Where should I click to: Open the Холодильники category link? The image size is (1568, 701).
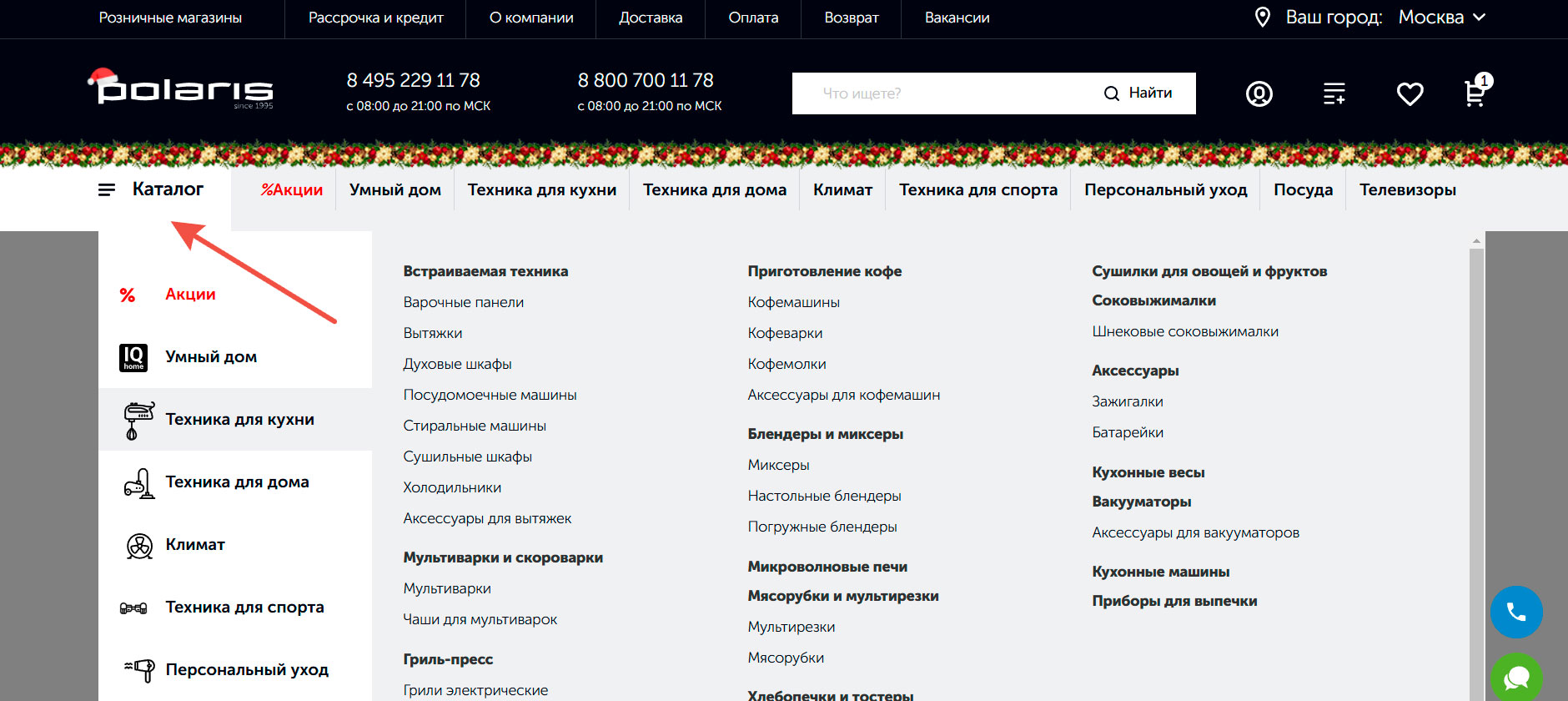(x=452, y=487)
